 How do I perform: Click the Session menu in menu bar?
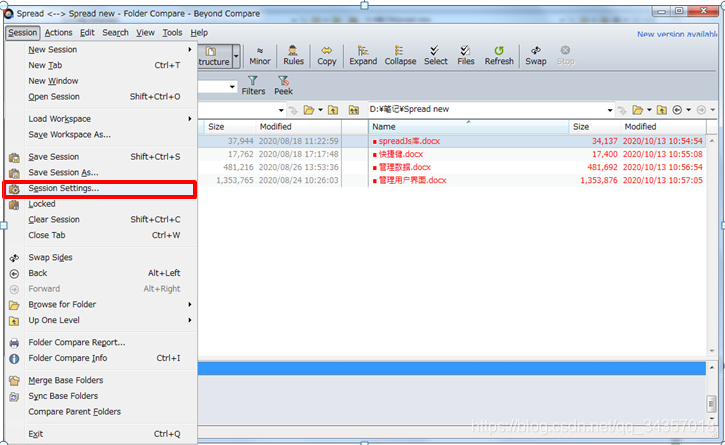coord(23,33)
